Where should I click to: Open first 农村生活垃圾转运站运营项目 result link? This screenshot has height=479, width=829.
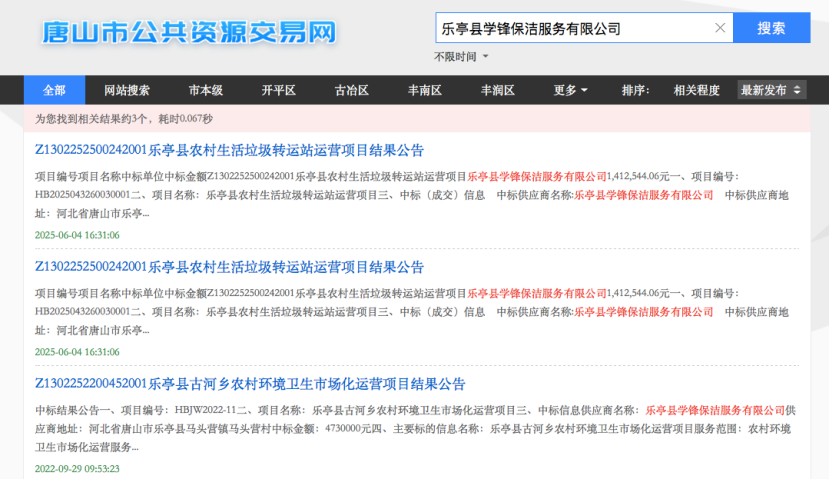pyautogui.click(x=229, y=151)
